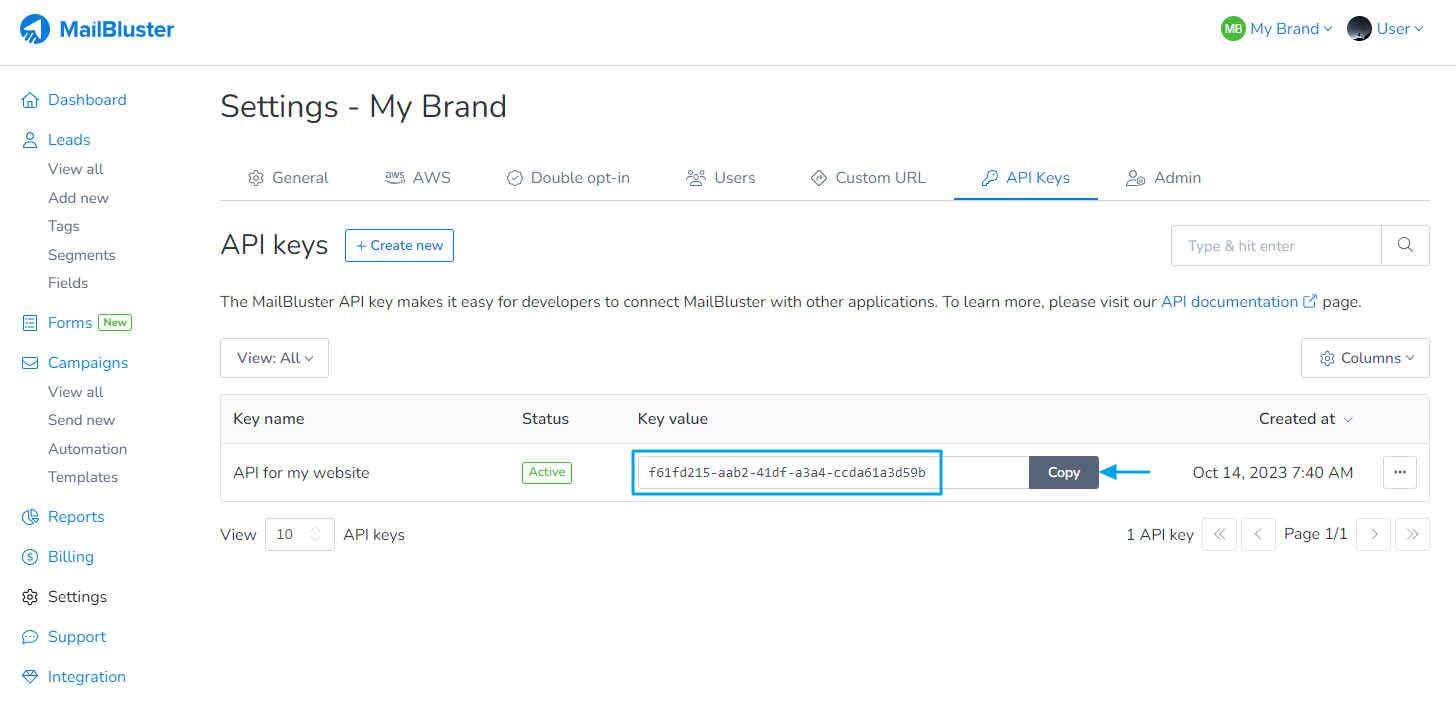
Task: Switch to the Admin tab
Action: pos(1164,178)
